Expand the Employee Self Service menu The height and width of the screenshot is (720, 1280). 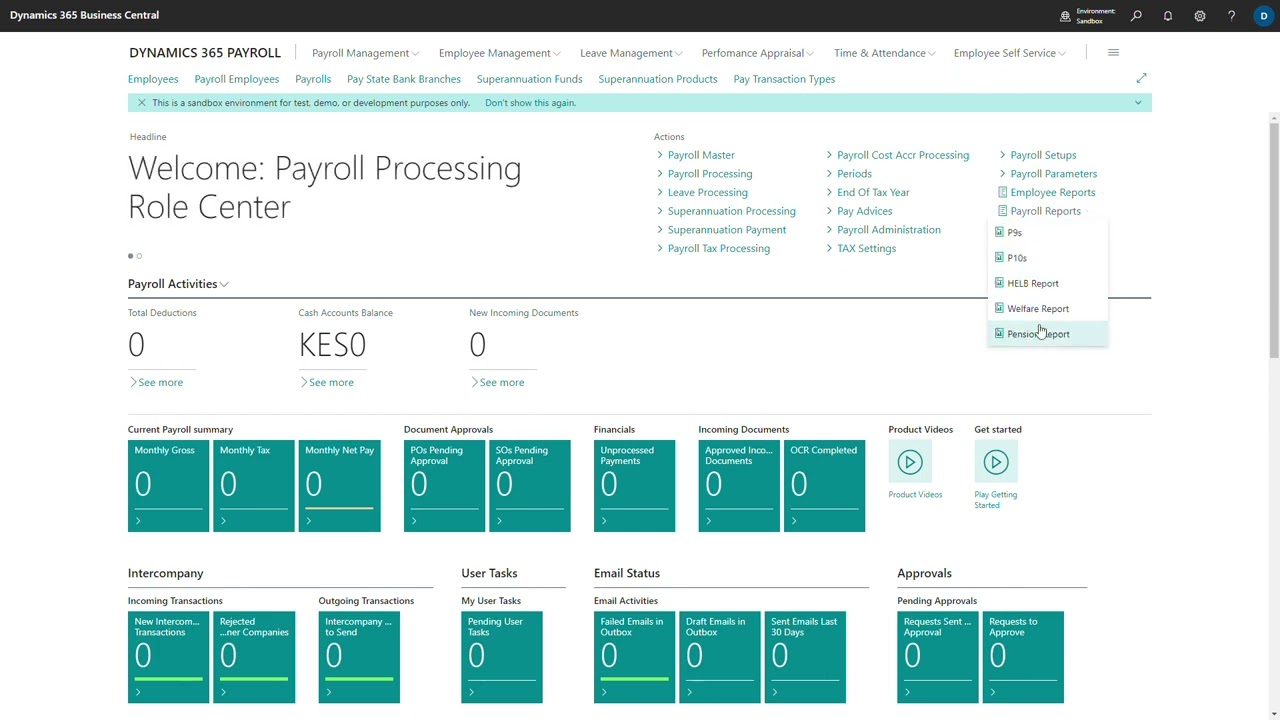1009,53
